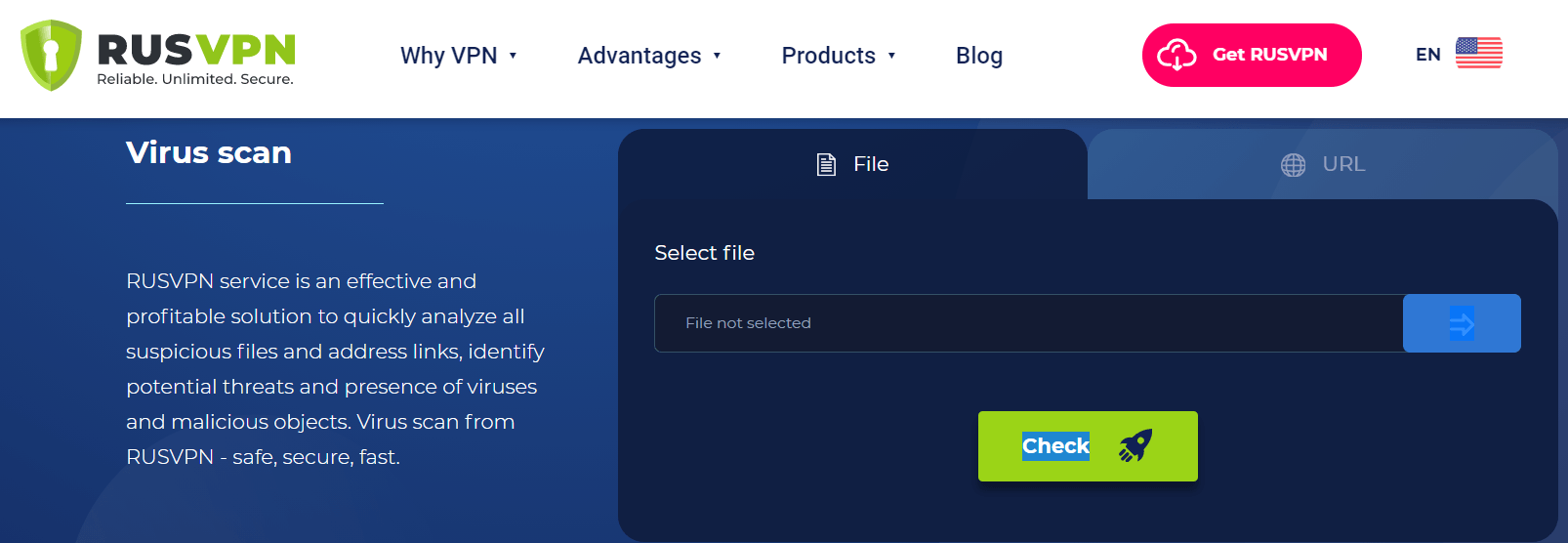This screenshot has height=543, width=1568.
Task: Click the RUSVPN wordmark text
Action: 196,50
